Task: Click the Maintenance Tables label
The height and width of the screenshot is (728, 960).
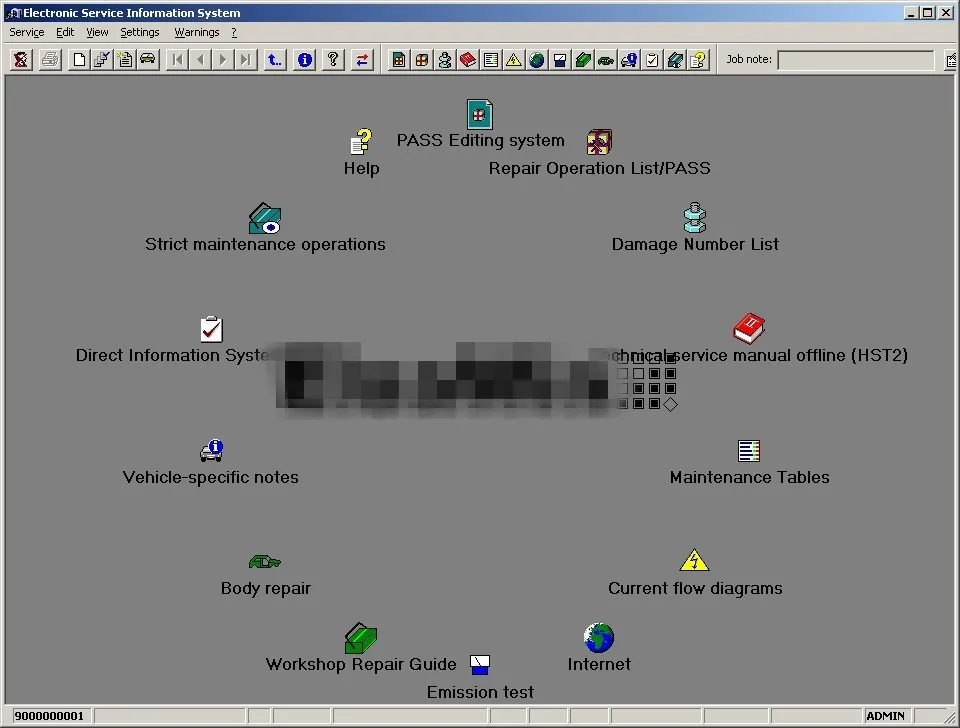Action: point(749,478)
